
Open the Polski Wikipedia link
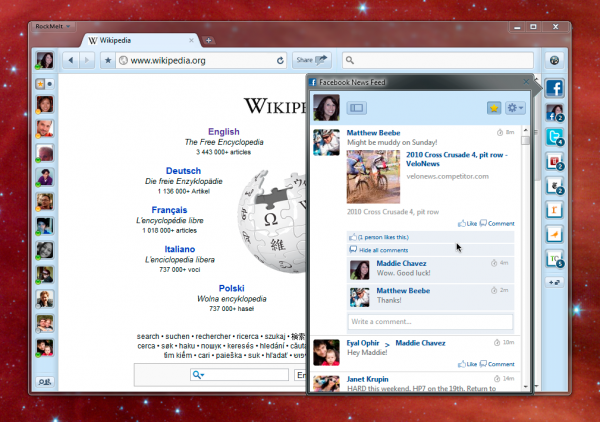pos(232,288)
